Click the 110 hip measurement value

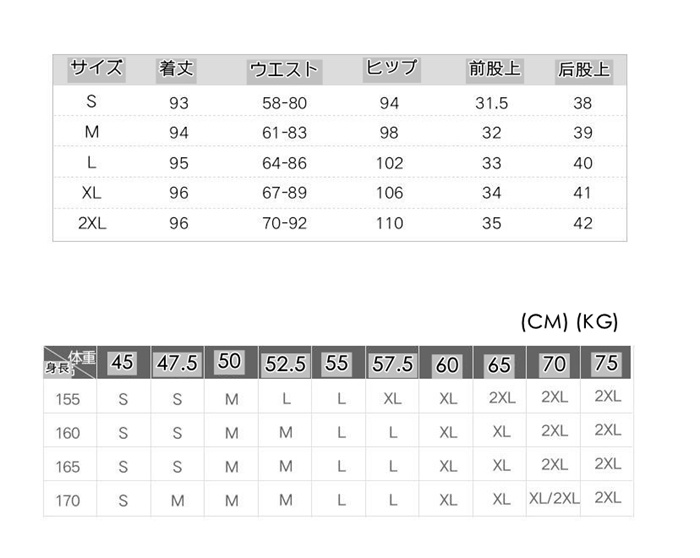coord(390,223)
